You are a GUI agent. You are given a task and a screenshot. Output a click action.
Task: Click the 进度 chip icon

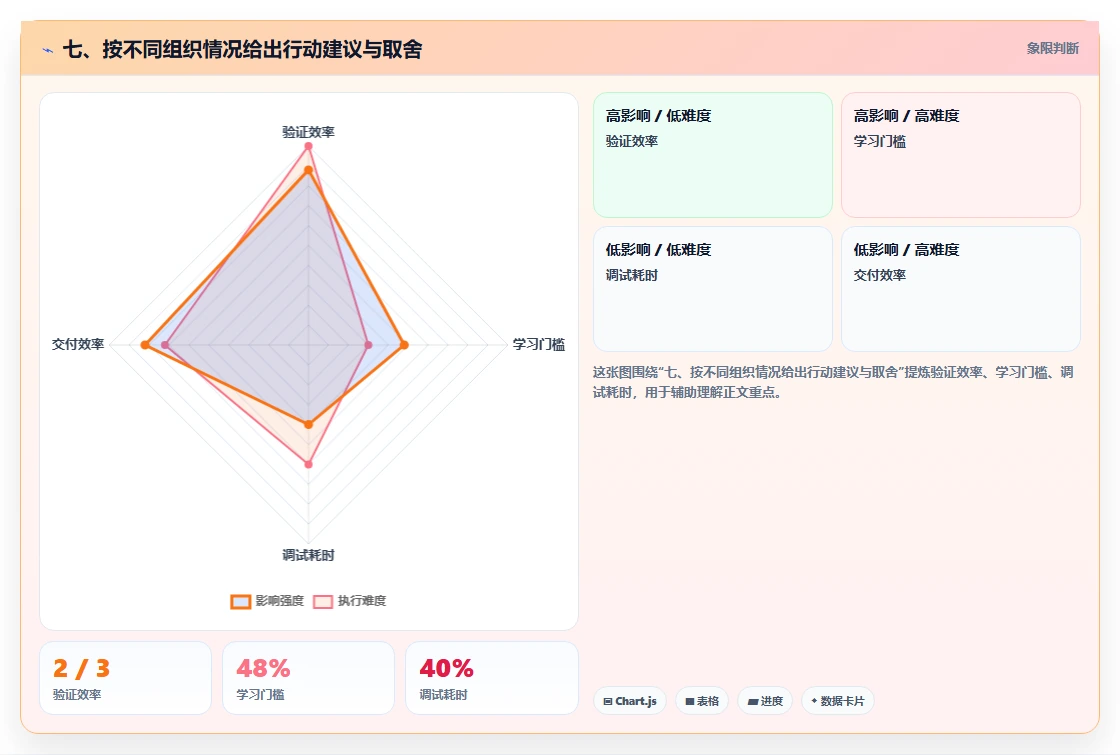point(753,701)
